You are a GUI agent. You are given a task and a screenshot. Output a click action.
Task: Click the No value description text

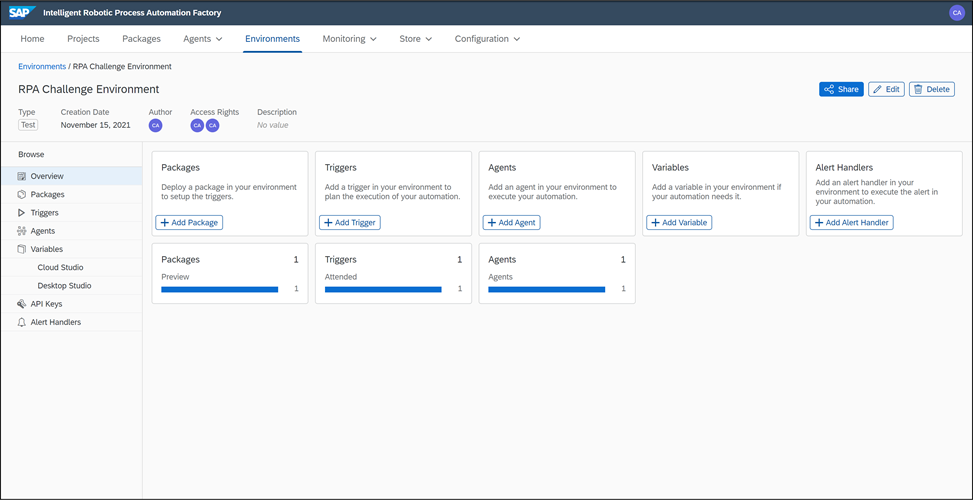pyautogui.click(x=273, y=125)
